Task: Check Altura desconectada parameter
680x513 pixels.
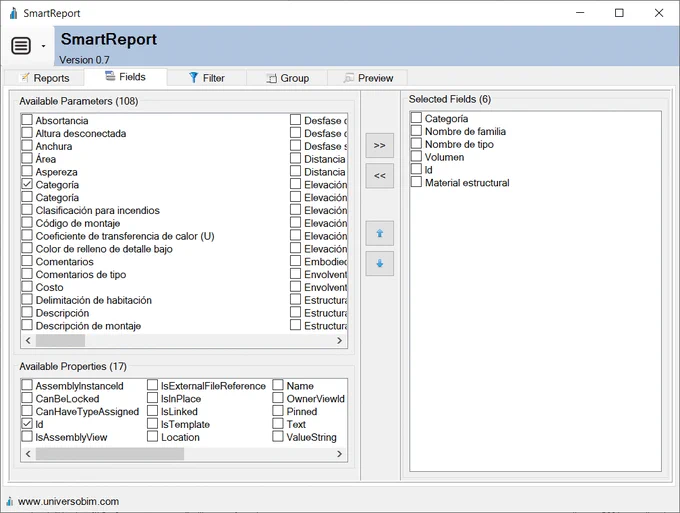Action: tap(27, 133)
